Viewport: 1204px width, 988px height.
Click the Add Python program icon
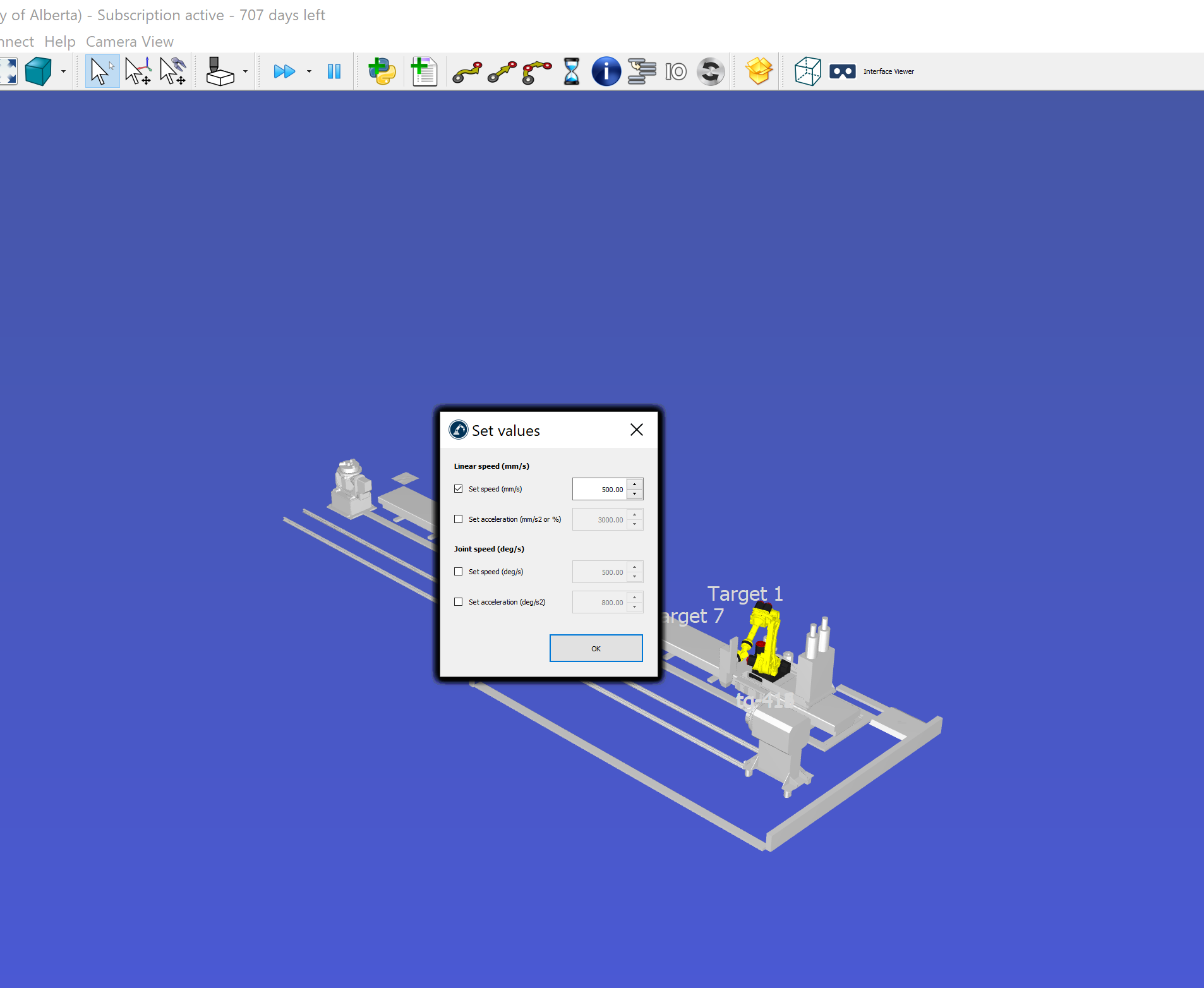(382, 71)
